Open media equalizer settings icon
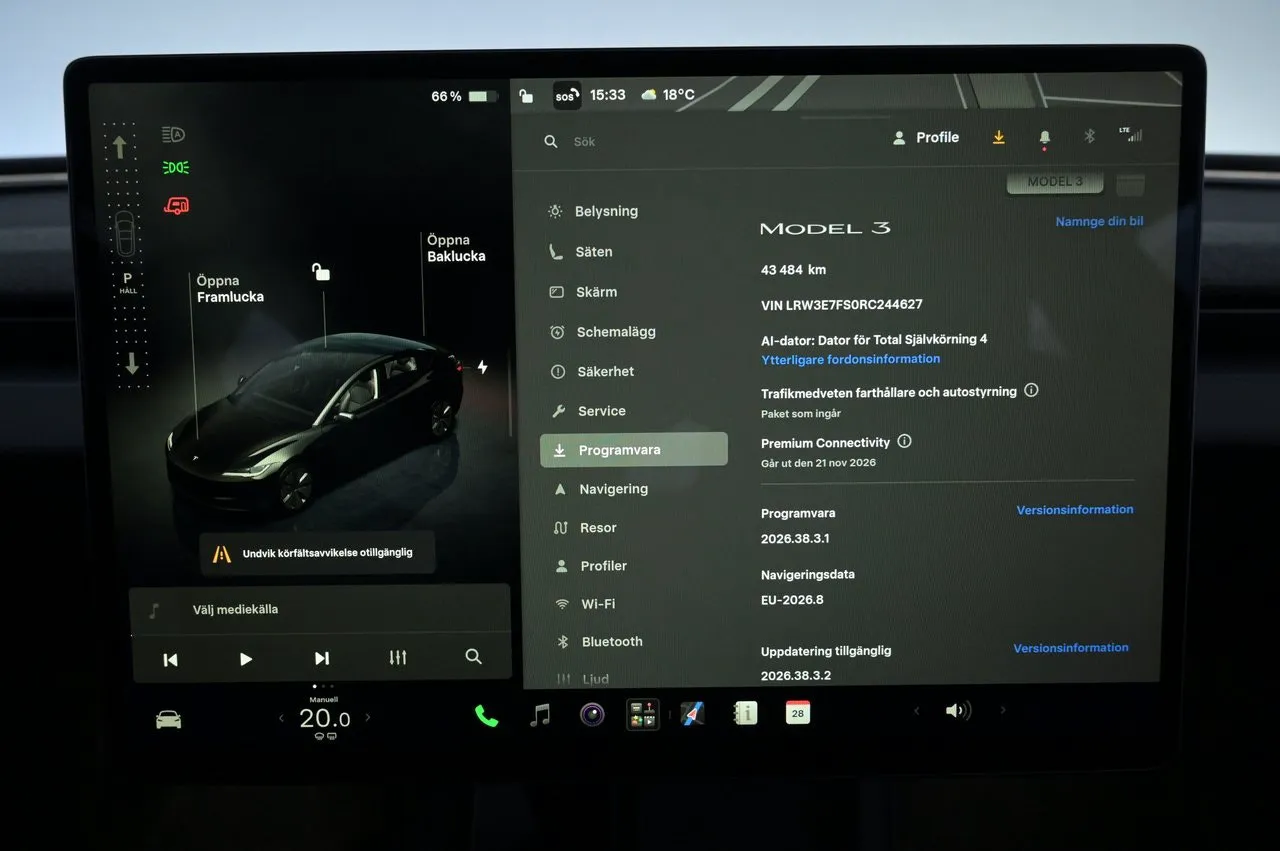1280x851 pixels. pyautogui.click(x=398, y=658)
